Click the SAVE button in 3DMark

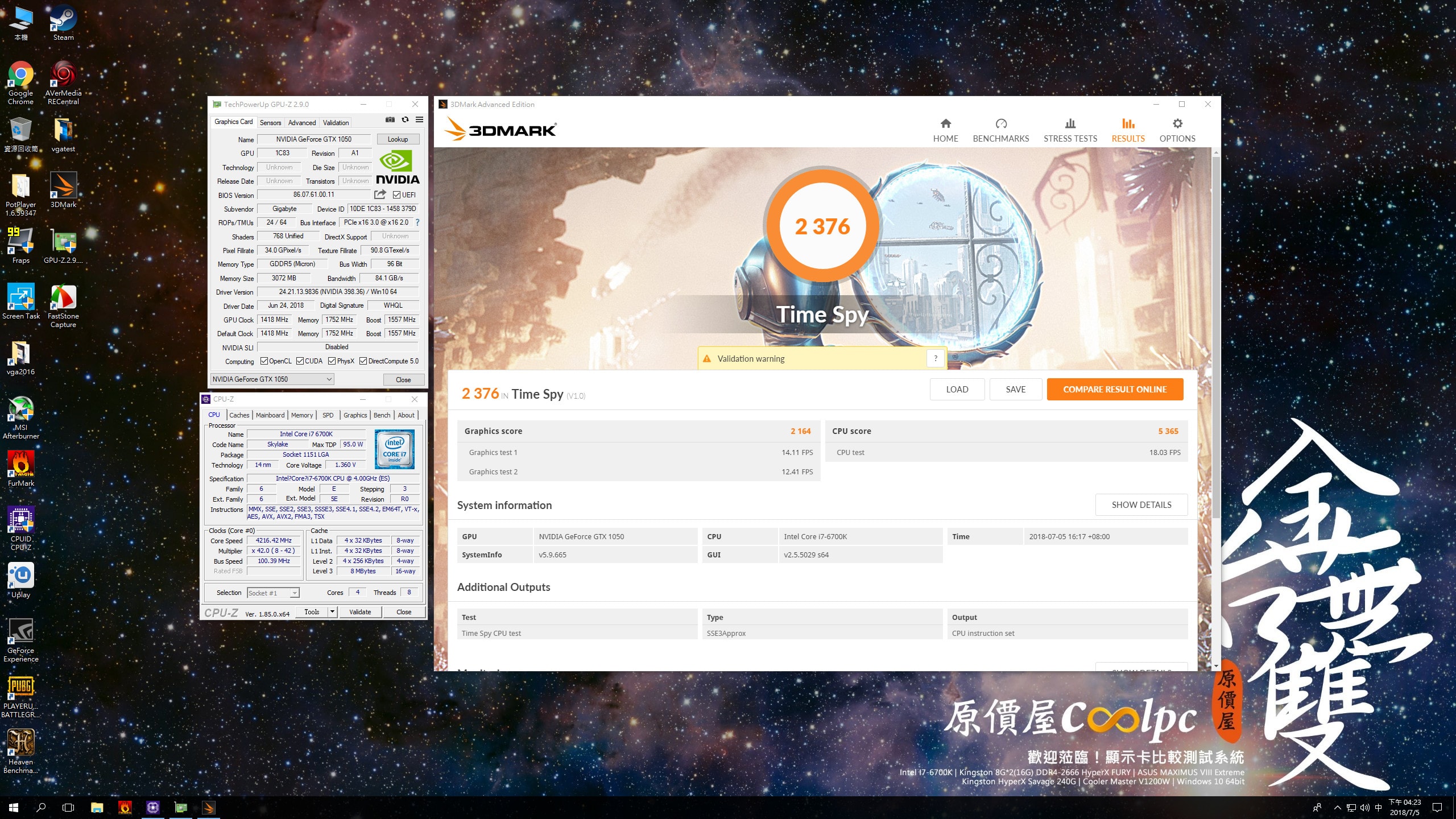1015,390
